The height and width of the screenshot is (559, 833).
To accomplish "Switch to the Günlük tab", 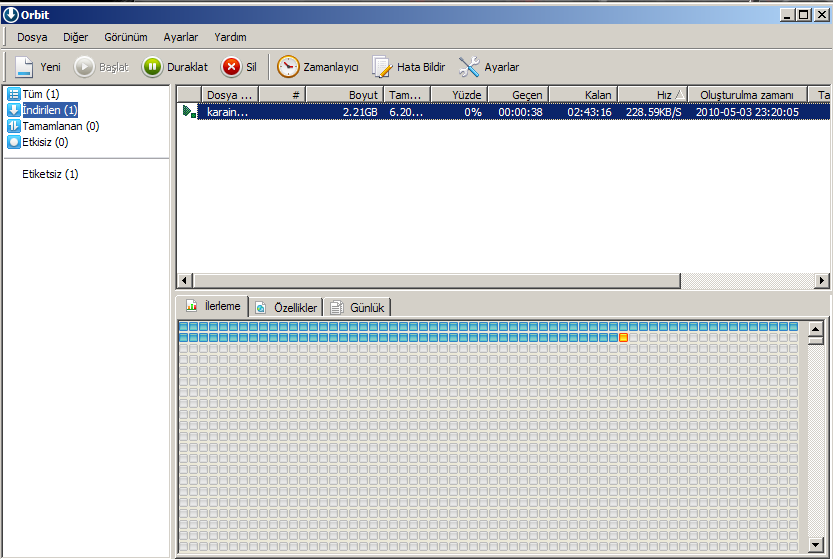I will (357, 307).
